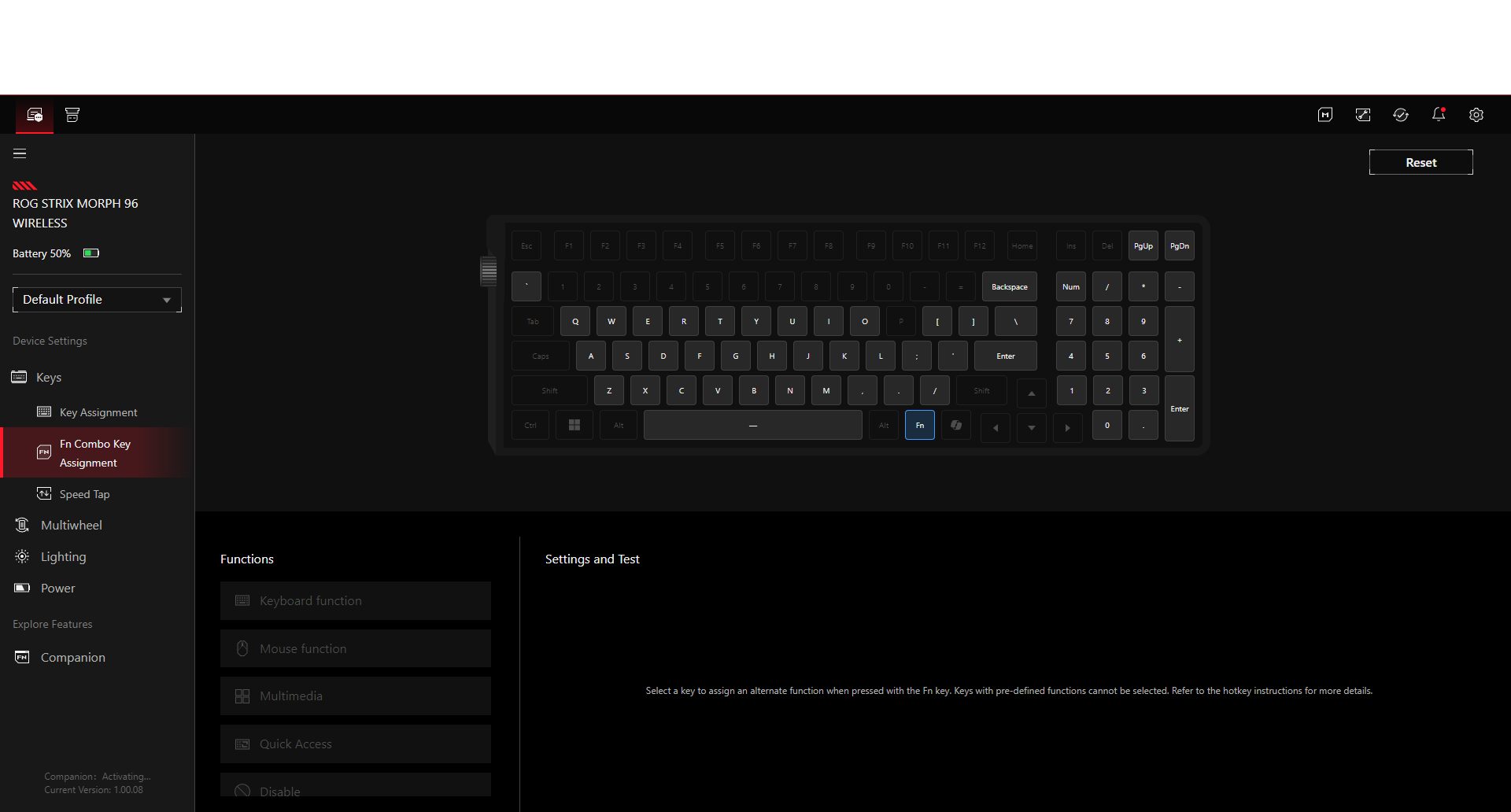Select Speed Tap under Keys
The width and height of the screenshot is (1511, 812).
pyautogui.click(x=86, y=493)
